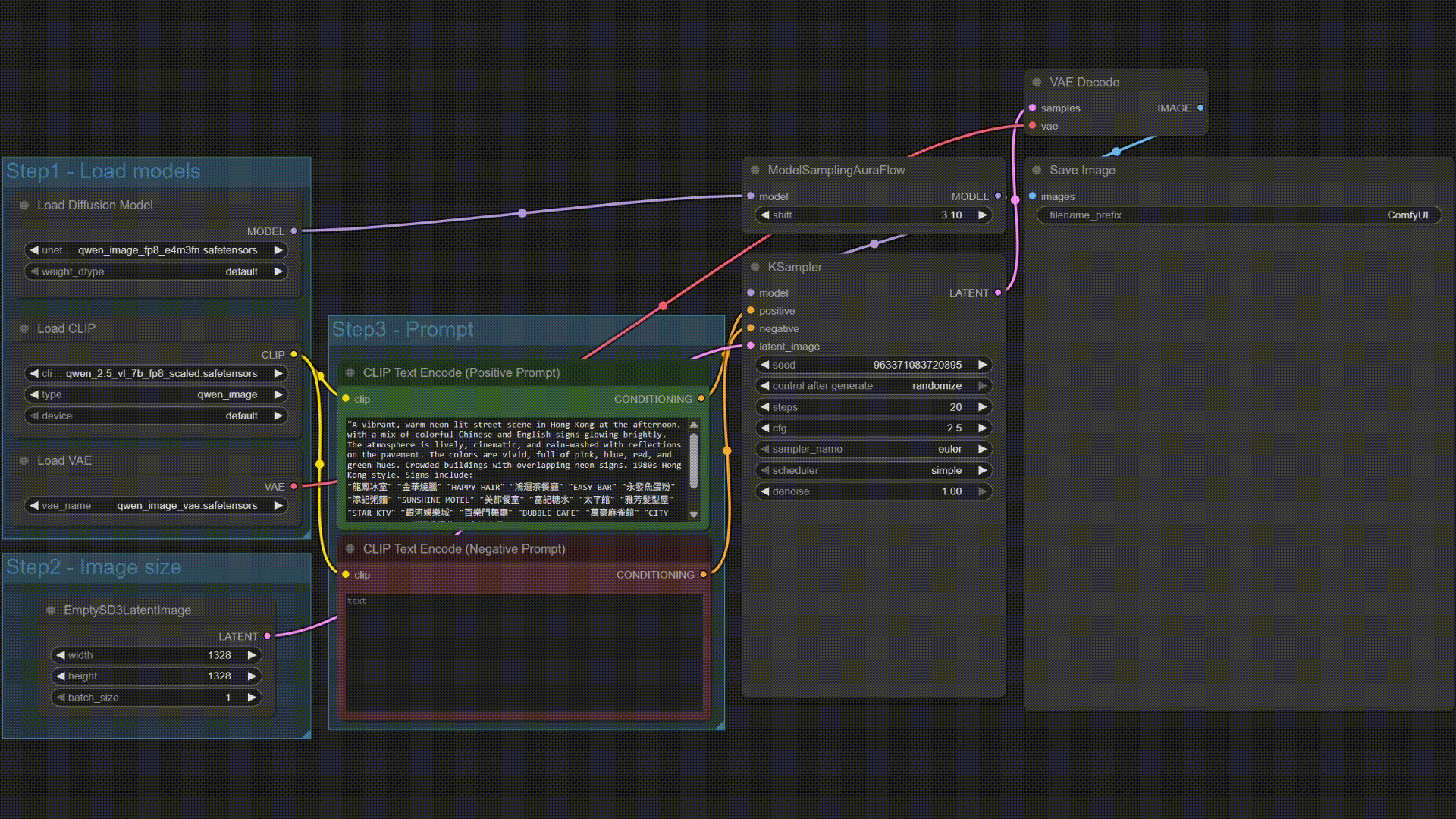This screenshot has width=1456, height=819.
Task: Open the sampler_name euler dropdown
Action: [x=874, y=450]
